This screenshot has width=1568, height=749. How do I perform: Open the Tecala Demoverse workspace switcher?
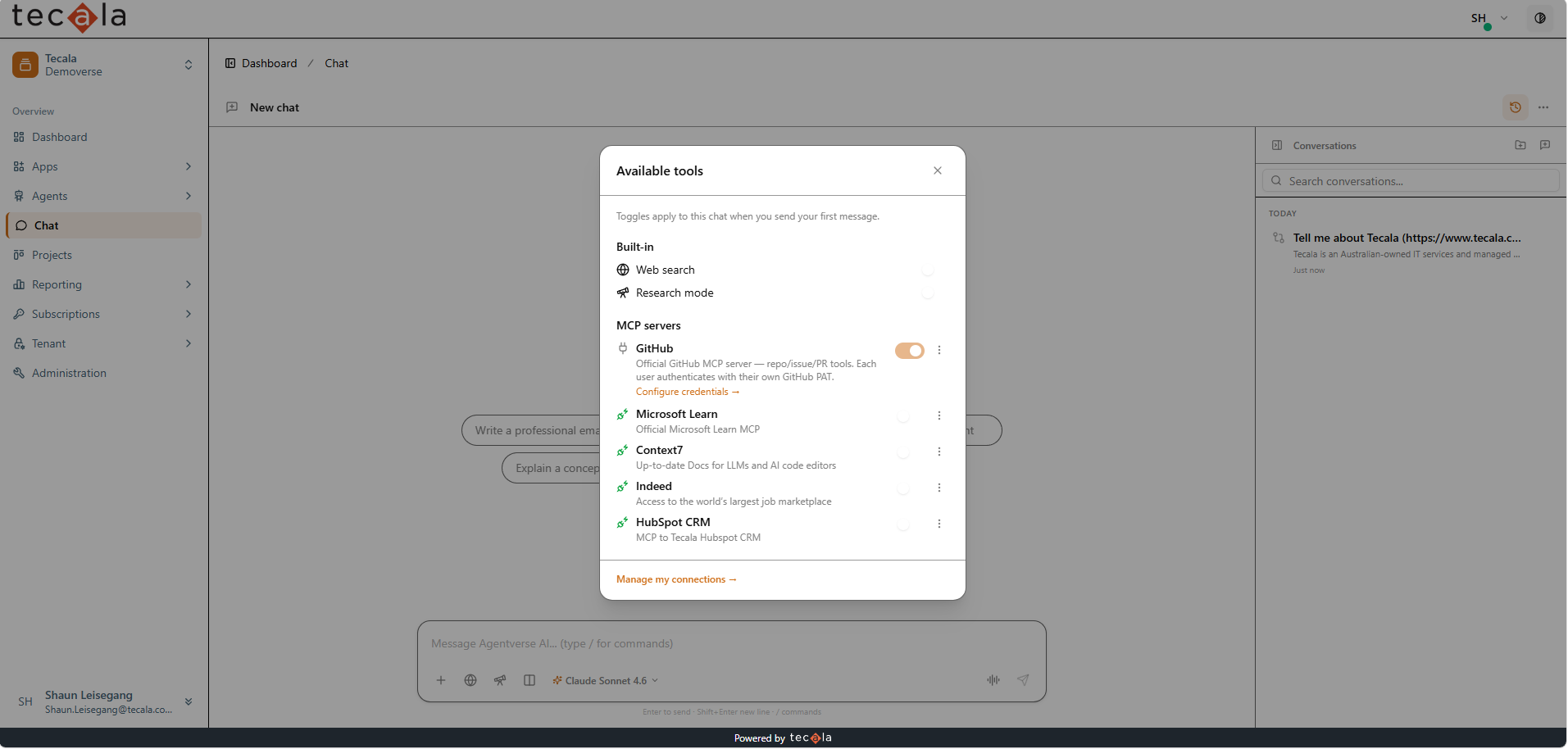[x=103, y=65]
